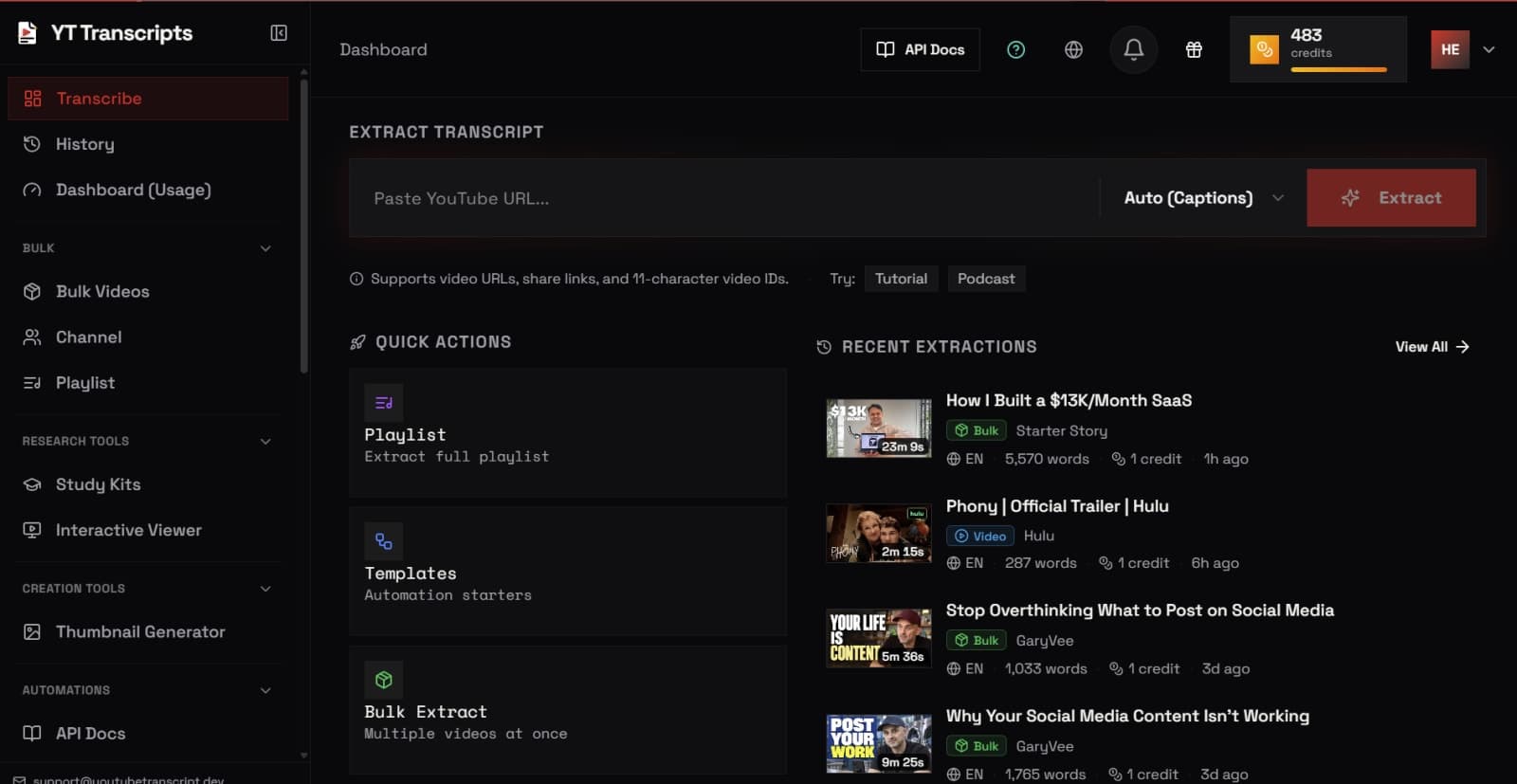Click the YT Transcripts logo icon
This screenshot has width=1517, height=784.
point(27,33)
